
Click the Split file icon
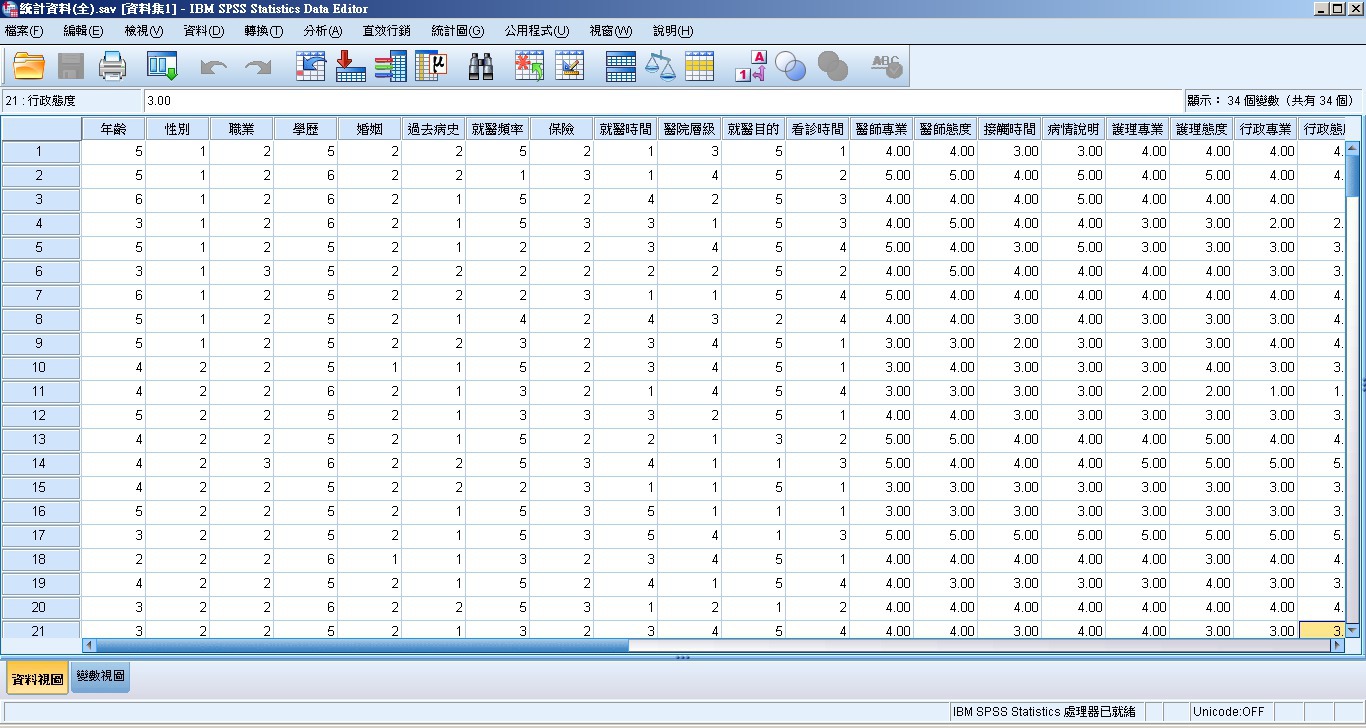tap(620, 67)
